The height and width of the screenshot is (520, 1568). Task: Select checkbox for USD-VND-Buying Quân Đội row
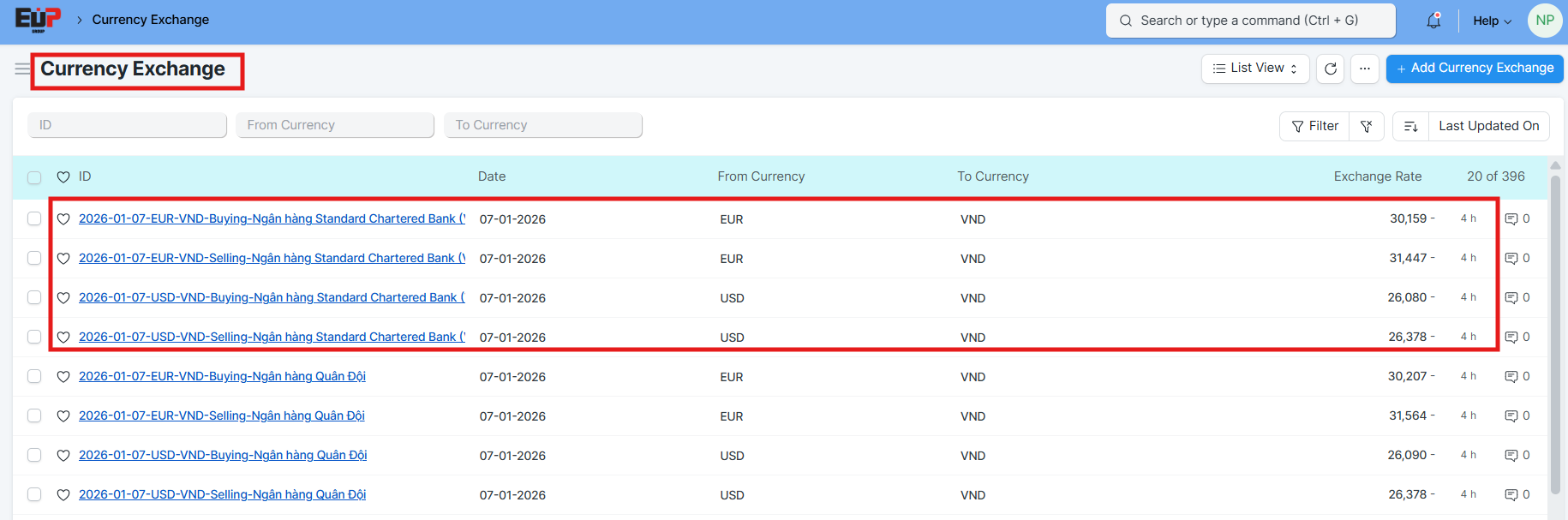[34, 455]
